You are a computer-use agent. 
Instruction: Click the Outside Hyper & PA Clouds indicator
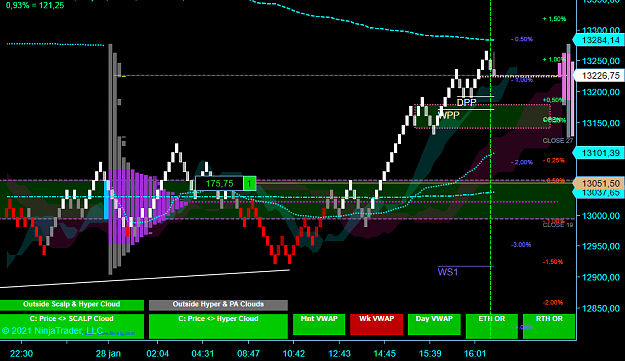point(218,305)
